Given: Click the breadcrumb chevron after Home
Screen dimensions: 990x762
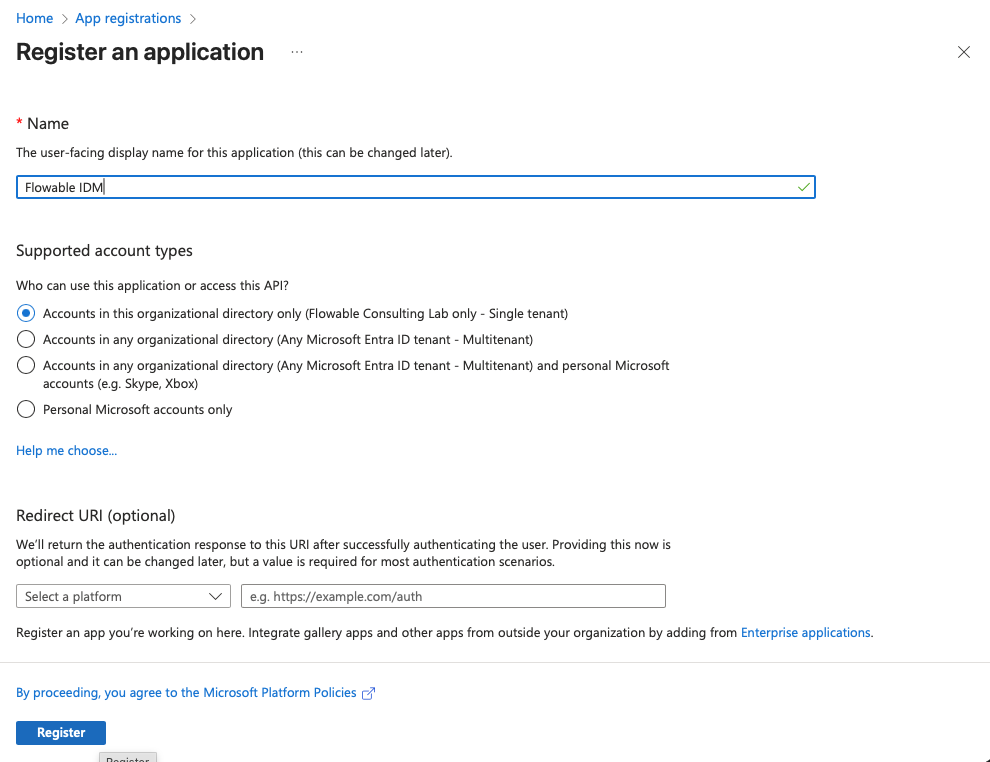Looking at the screenshot, I should pyautogui.click(x=64, y=19).
